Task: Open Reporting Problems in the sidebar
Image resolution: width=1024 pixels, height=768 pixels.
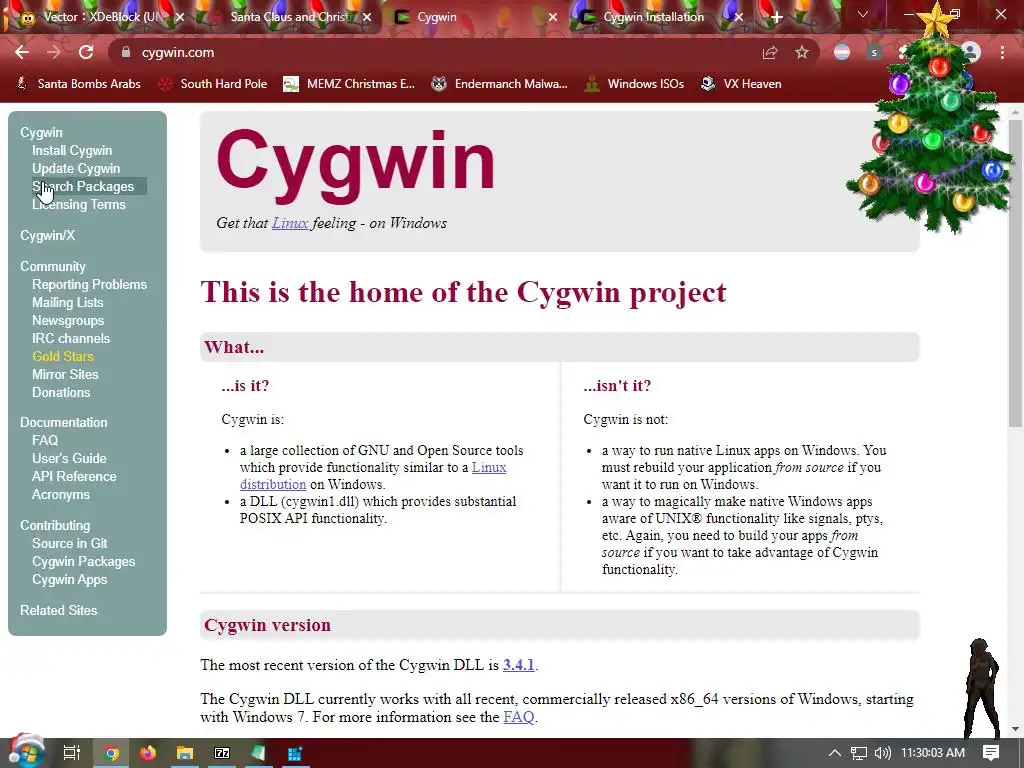Action: tap(89, 285)
